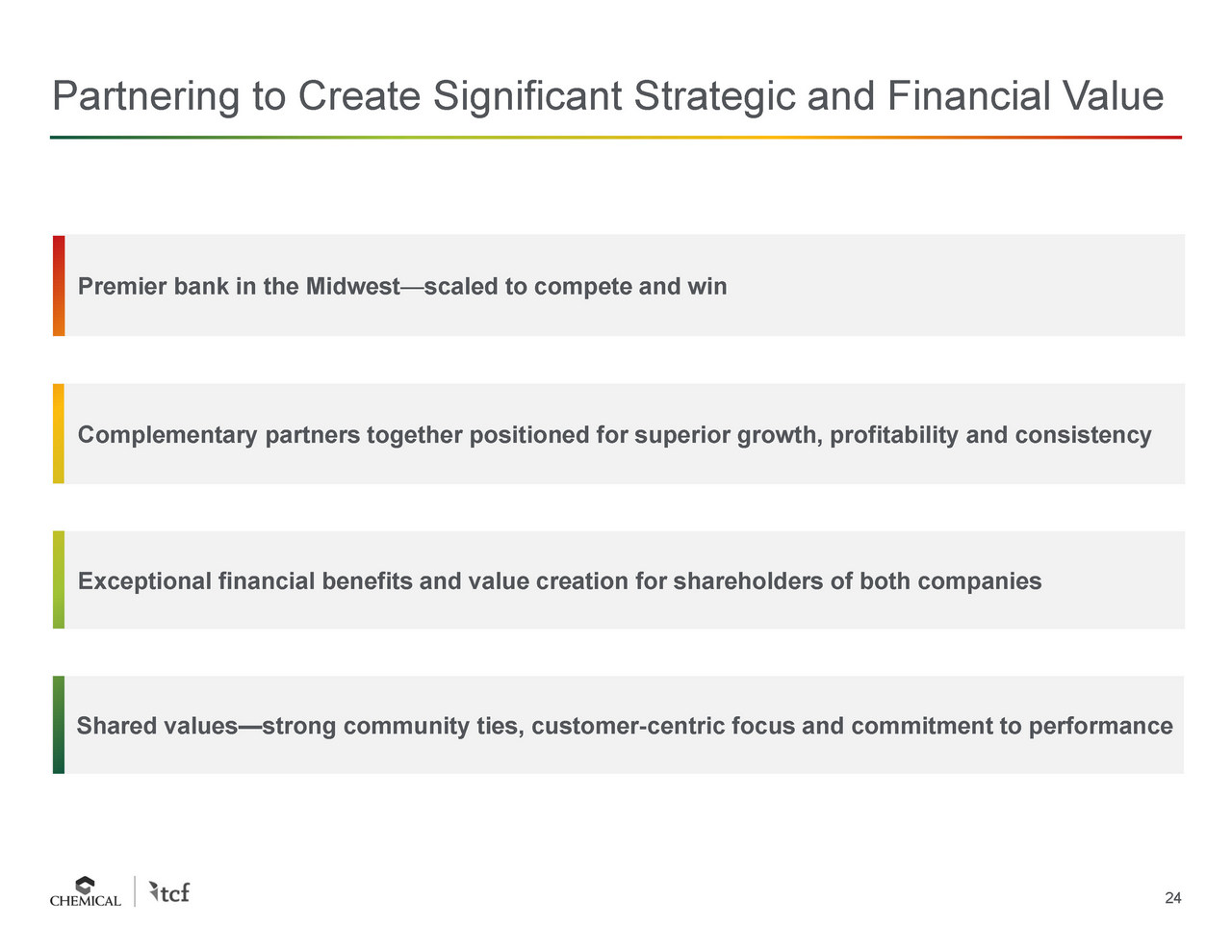Click 'profitability and consistency' text

click(x=990, y=435)
